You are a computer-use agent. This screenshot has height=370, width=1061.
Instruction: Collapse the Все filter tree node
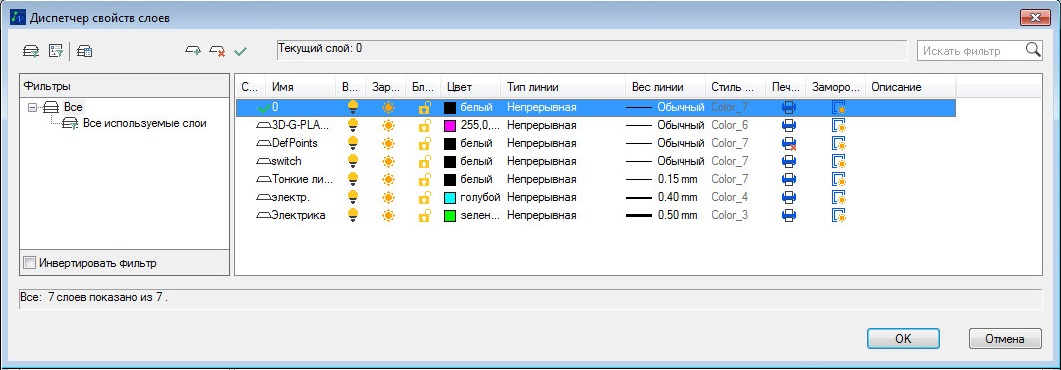(x=32, y=108)
